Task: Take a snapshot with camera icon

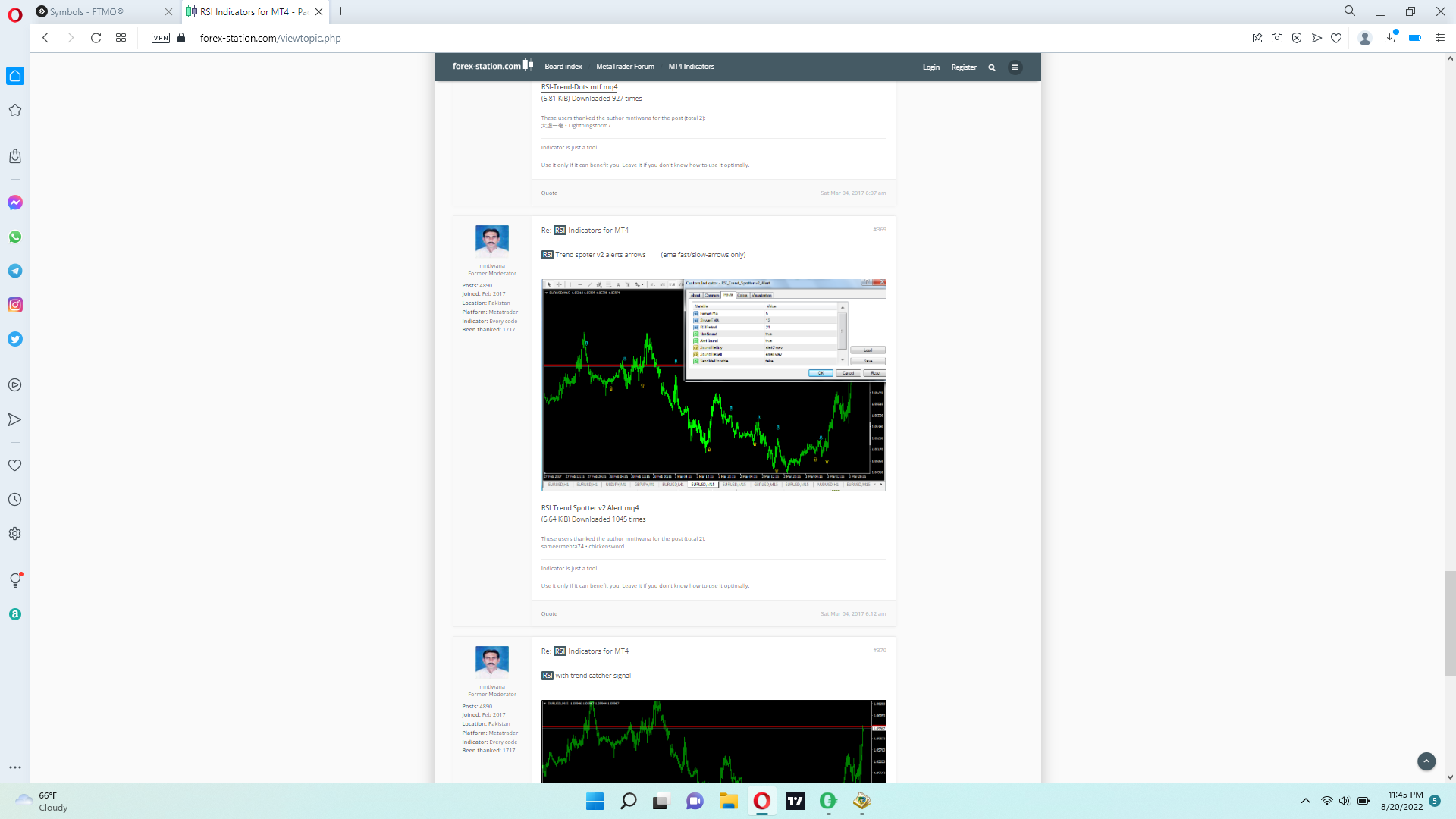Action: tap(1277, 38)
